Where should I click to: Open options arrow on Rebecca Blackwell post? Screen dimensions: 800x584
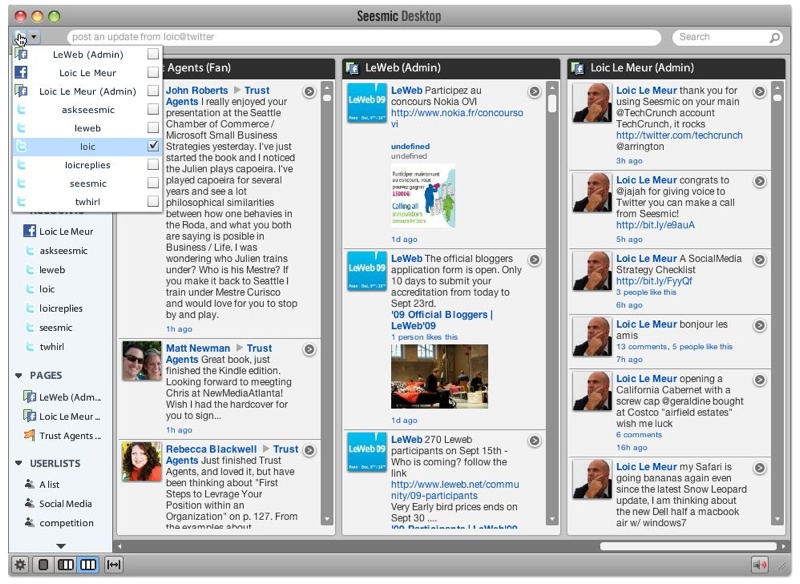[x=309, y=450]
